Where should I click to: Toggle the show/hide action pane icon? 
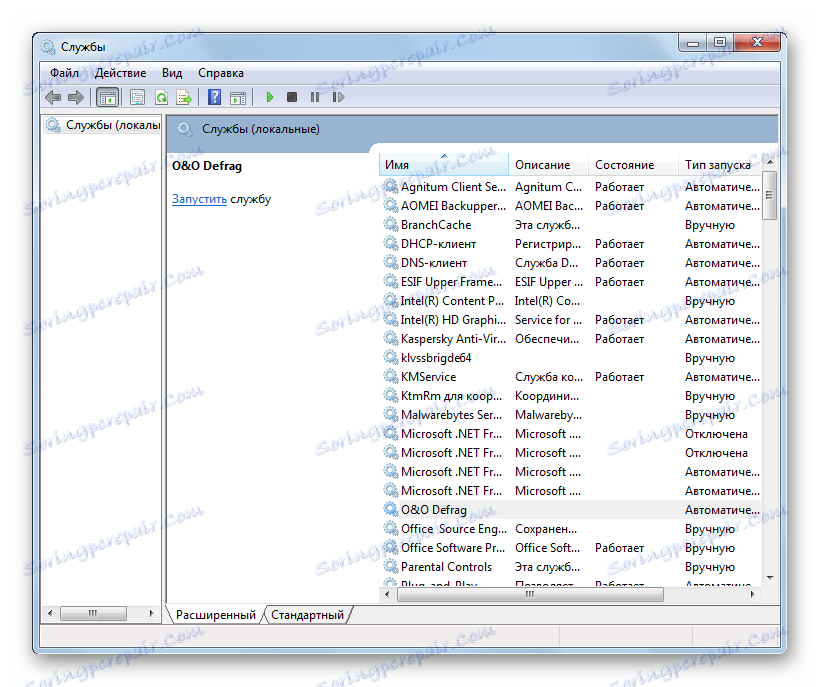click(x=238, y=97)
